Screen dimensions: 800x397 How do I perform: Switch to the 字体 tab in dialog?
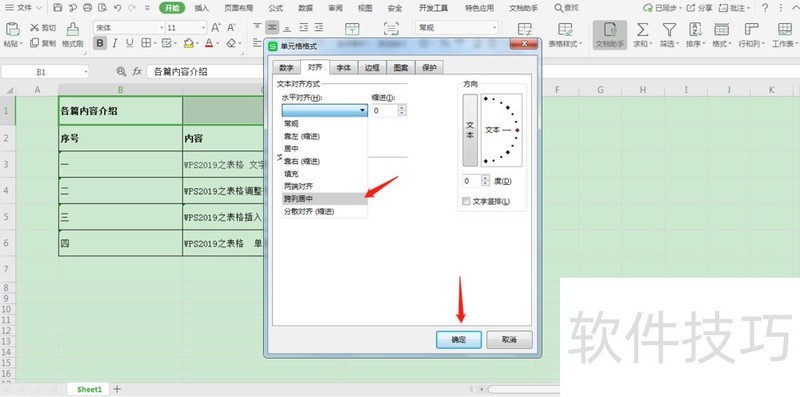click(x=344, y=68)
